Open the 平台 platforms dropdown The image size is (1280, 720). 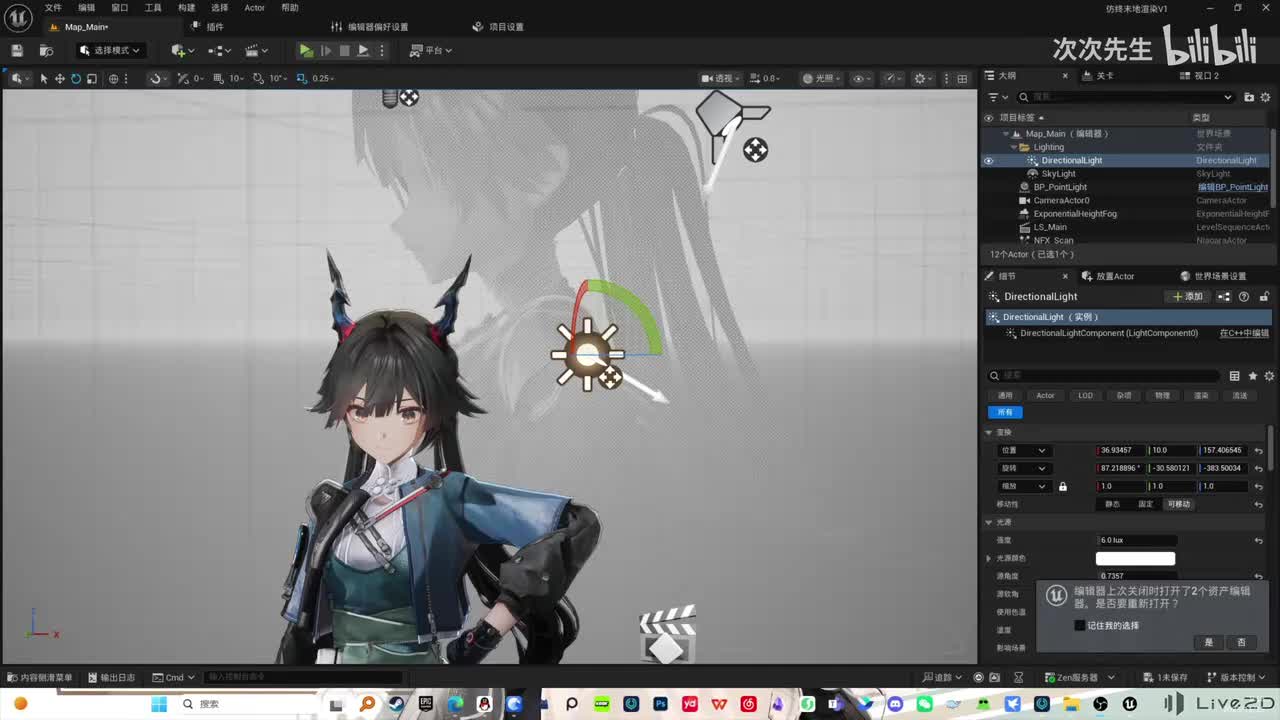pos(431,50)
